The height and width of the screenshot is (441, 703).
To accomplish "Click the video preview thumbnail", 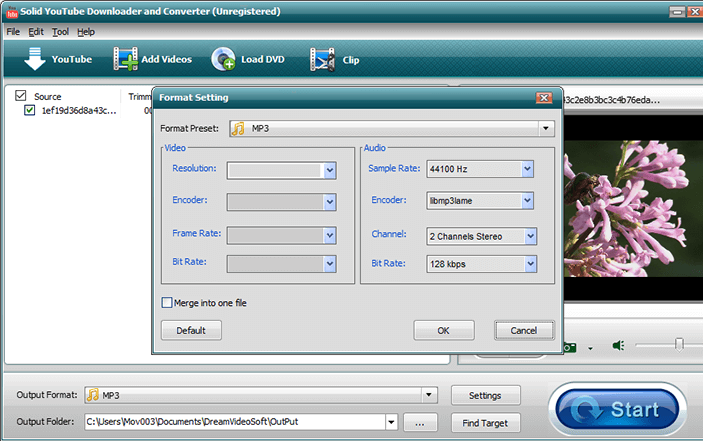I will 633,208.
